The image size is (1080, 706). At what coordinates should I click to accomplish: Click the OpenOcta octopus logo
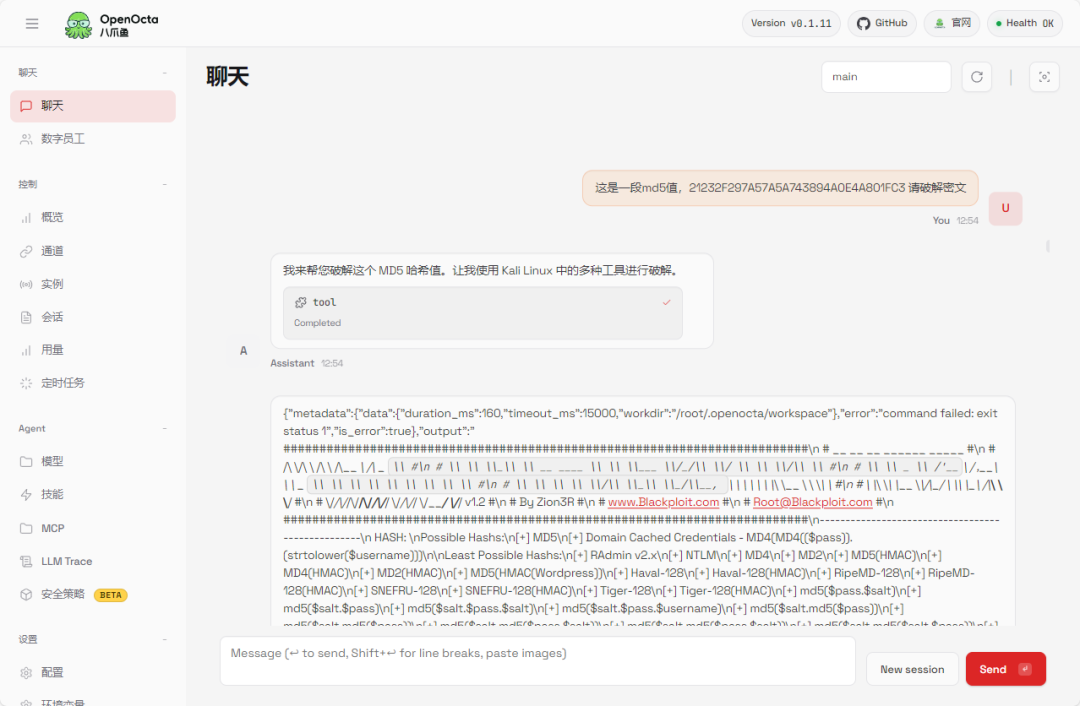[x=79, y=25]
